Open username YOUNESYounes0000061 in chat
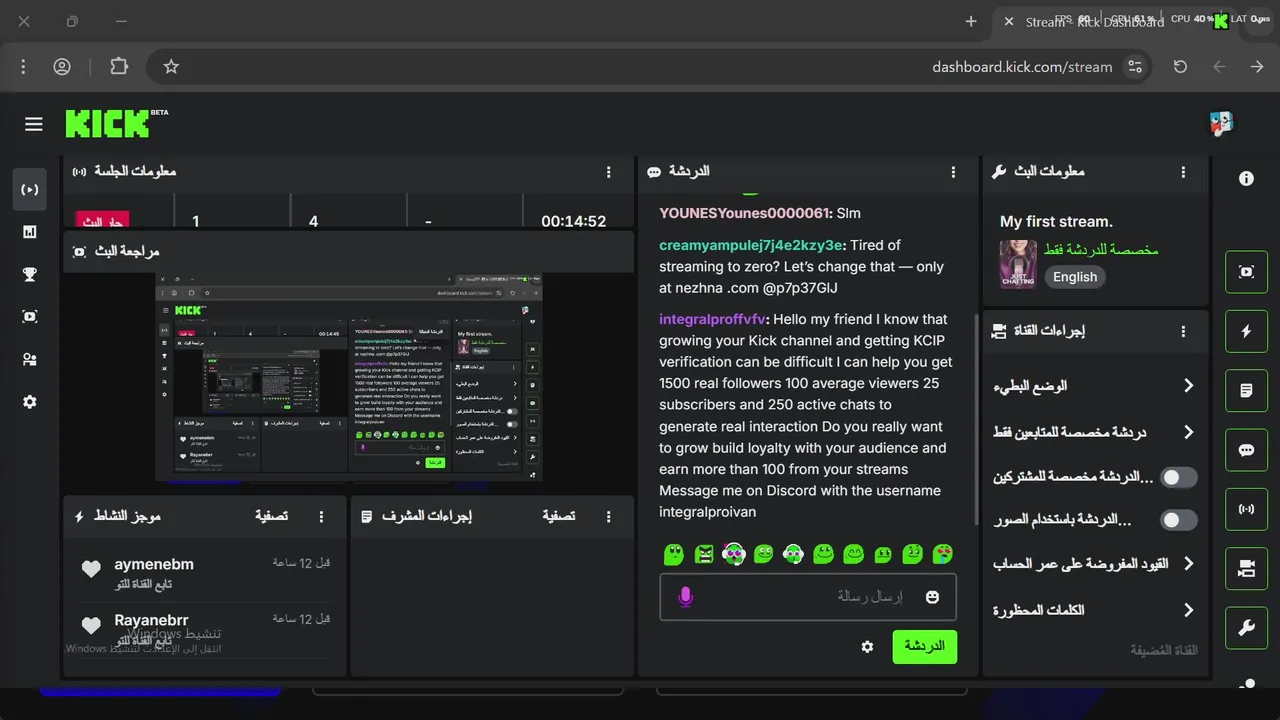 tap(745, 213)
